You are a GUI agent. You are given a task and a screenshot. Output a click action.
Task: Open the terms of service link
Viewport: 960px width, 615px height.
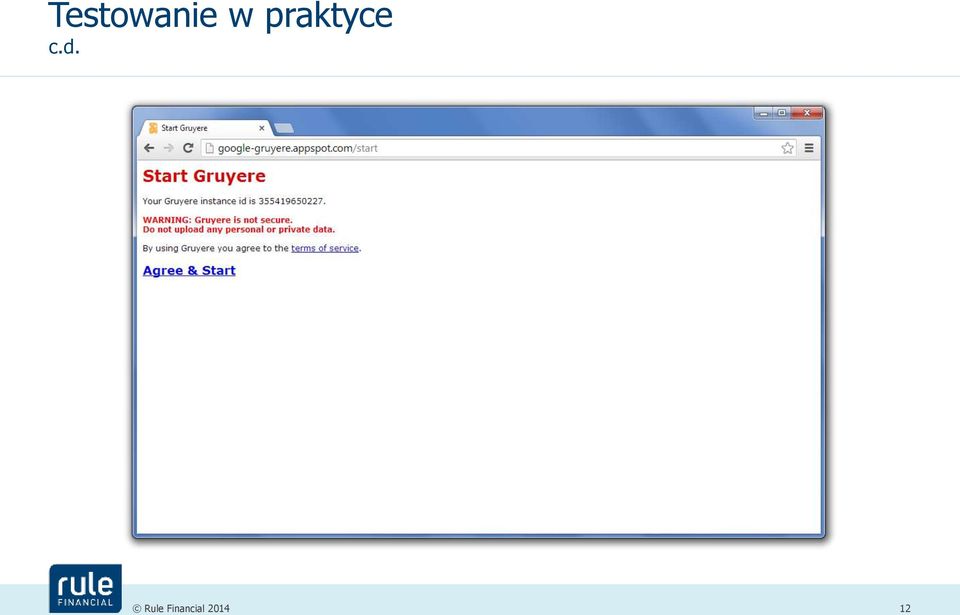tap(325, 248)
